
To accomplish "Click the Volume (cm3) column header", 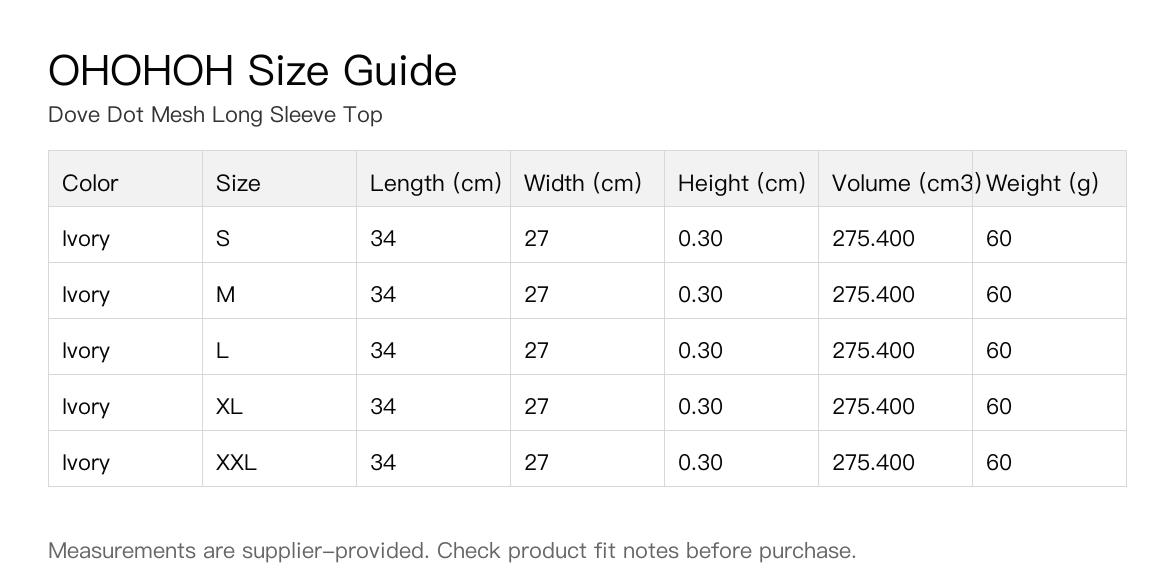I will click(895, 178).
